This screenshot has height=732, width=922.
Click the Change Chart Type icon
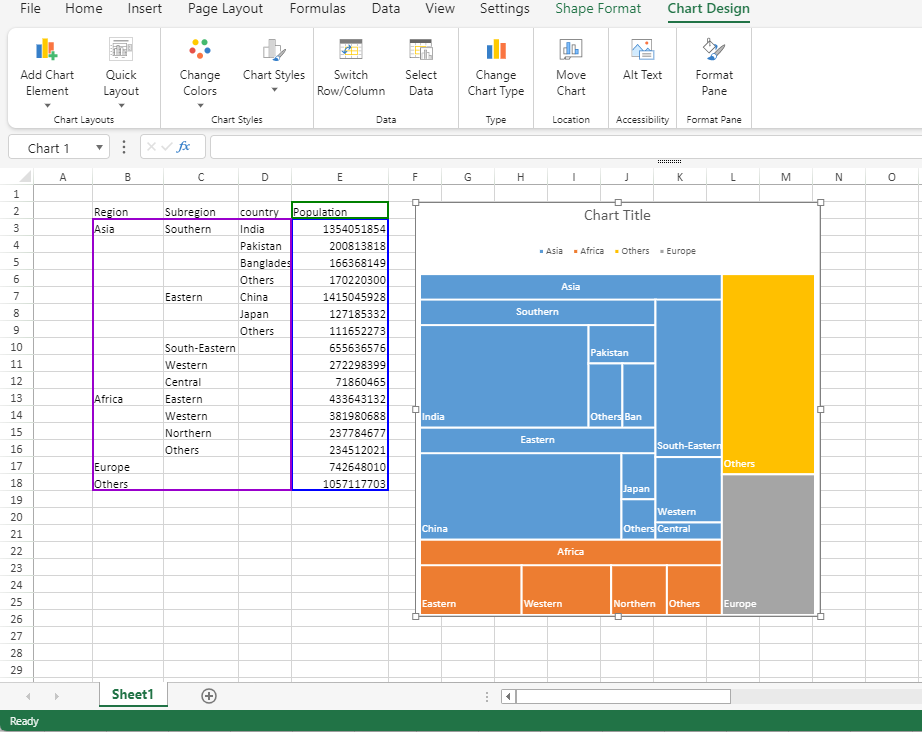[496, 50]
